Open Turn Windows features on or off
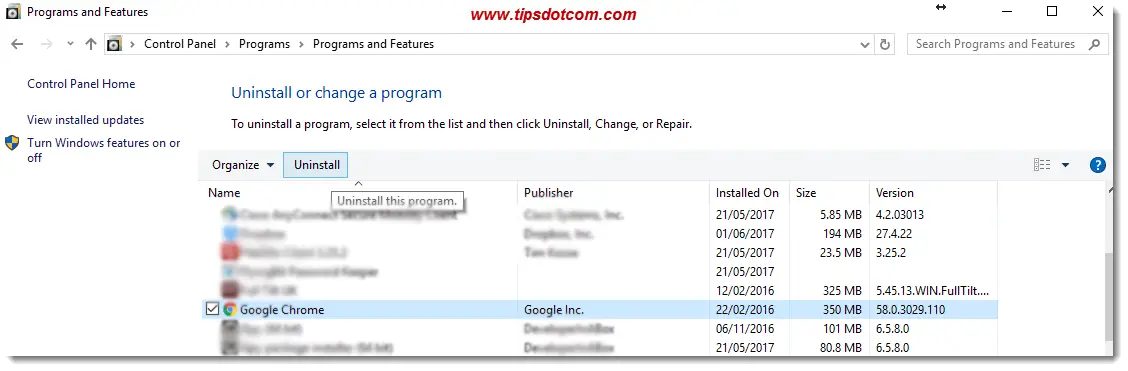This screenshot has width=1128, height=371. coord(104,150)
